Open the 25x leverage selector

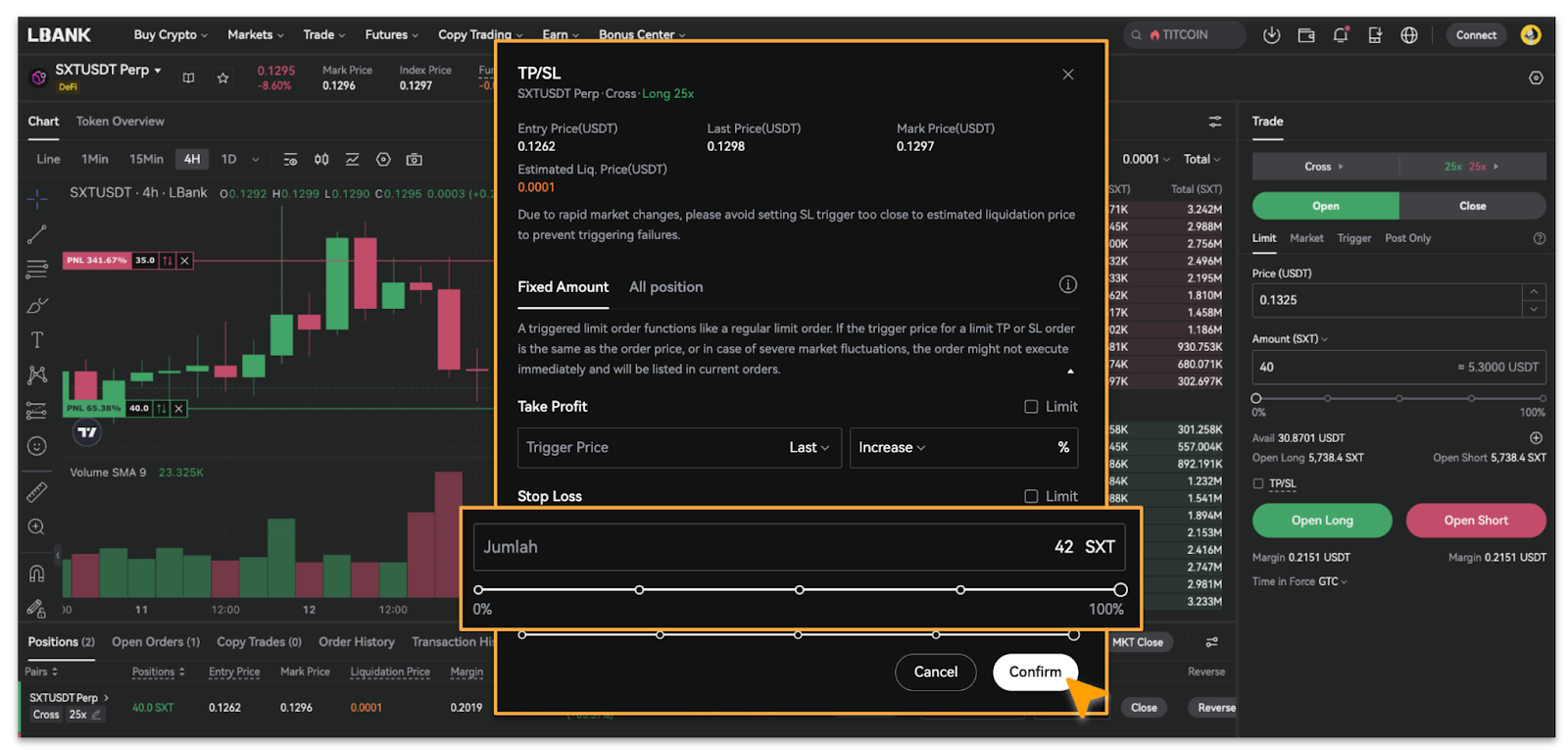[x=1472, y=167]
